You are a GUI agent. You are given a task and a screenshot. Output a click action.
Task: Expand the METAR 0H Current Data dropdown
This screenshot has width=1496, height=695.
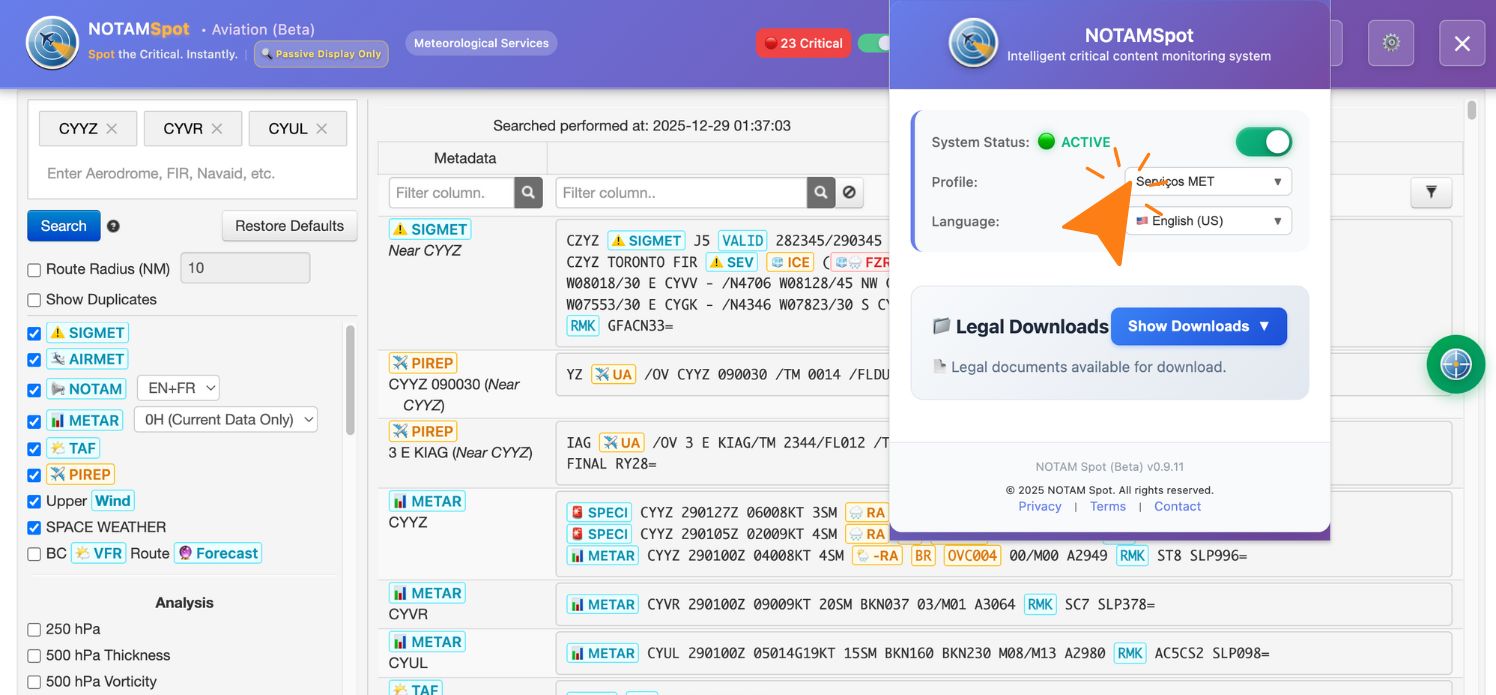(x=227, y=420)
